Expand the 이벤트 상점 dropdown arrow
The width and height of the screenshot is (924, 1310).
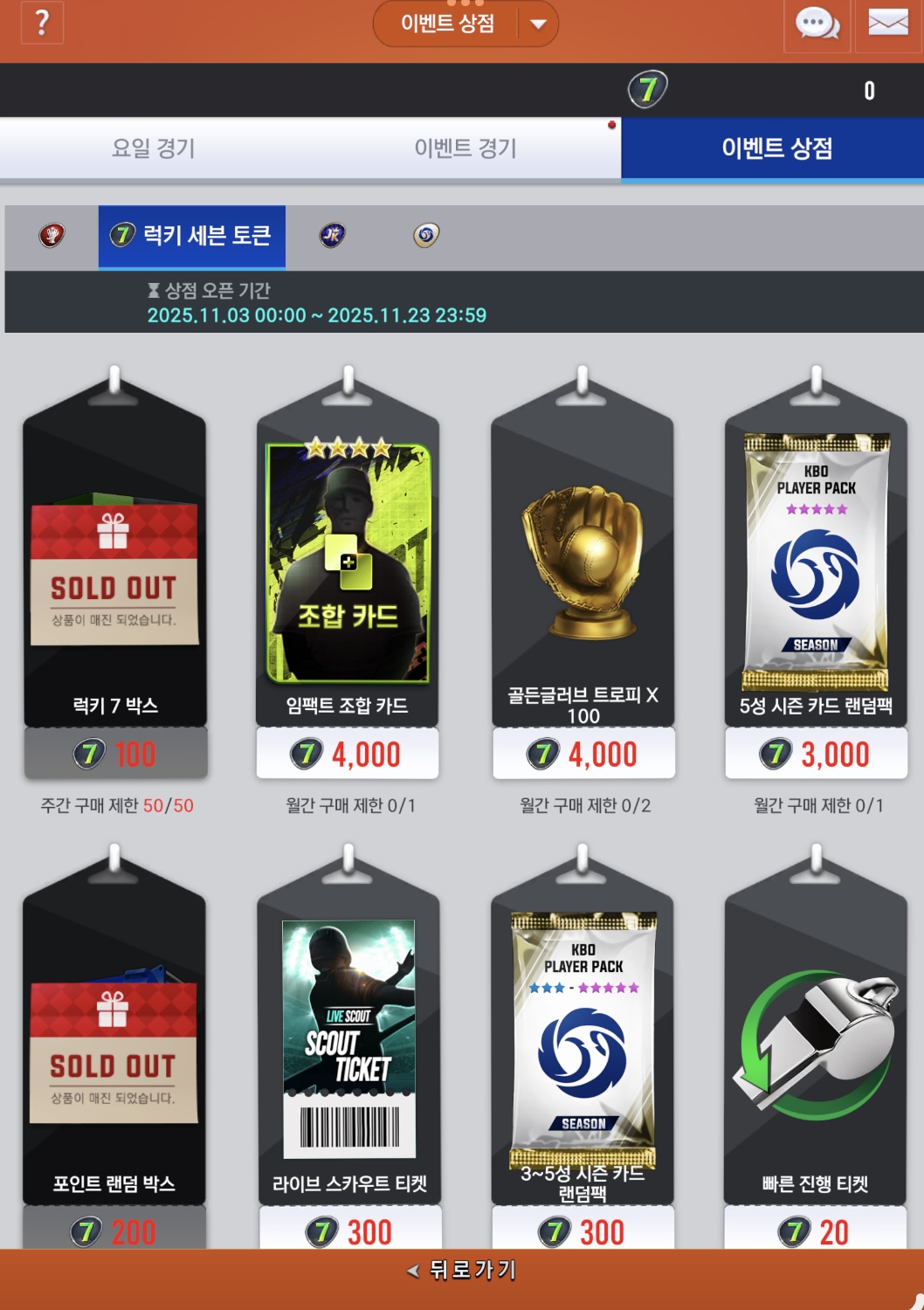click(539, 24)
